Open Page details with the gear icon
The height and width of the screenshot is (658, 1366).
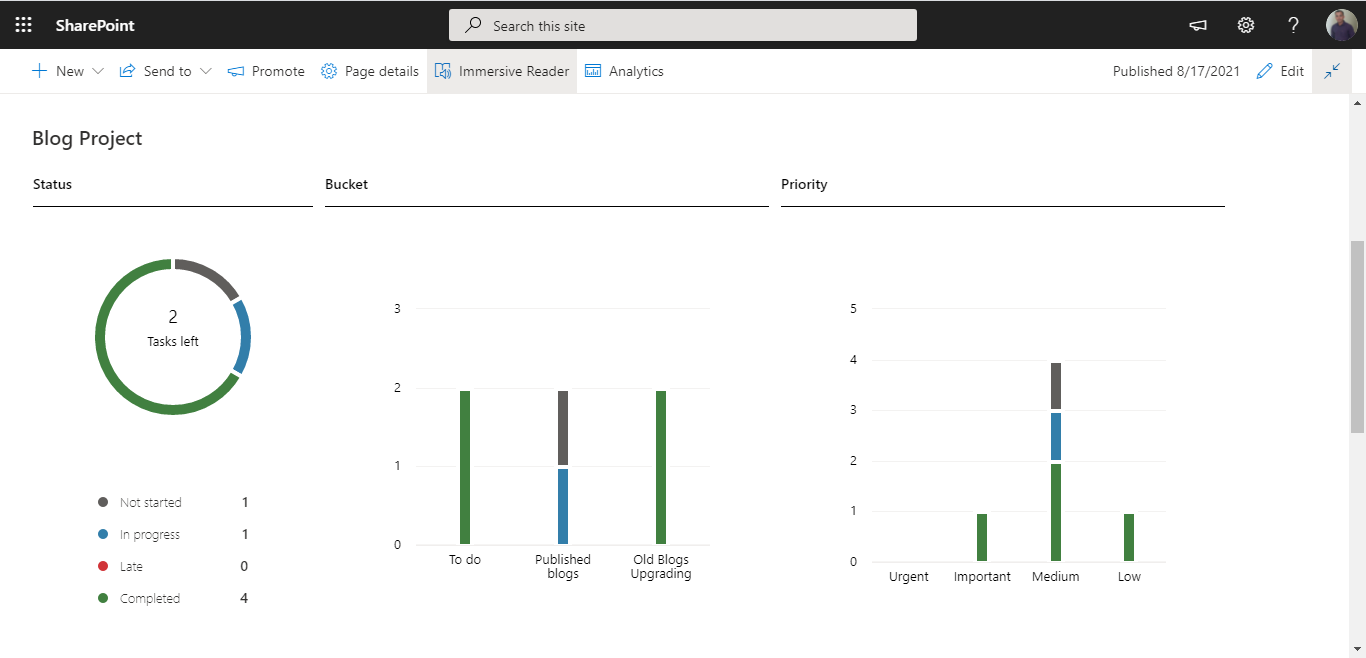(327, 70)
